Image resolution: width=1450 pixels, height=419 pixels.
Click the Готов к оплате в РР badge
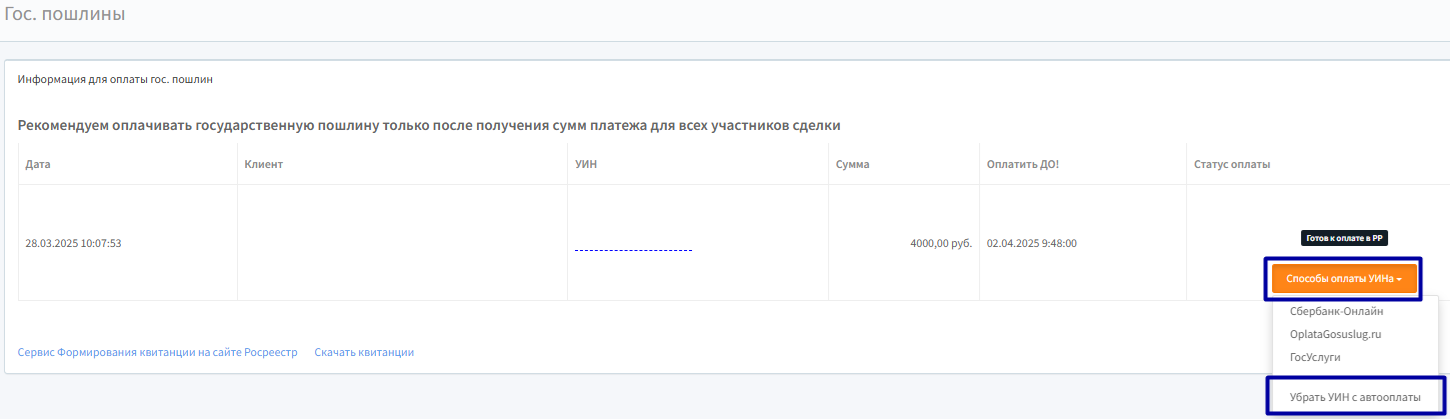[1345, 238]
